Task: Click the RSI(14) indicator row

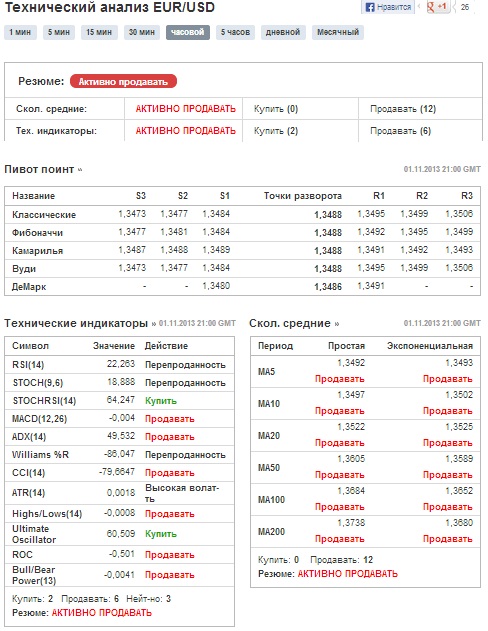Action: point(119,365)
